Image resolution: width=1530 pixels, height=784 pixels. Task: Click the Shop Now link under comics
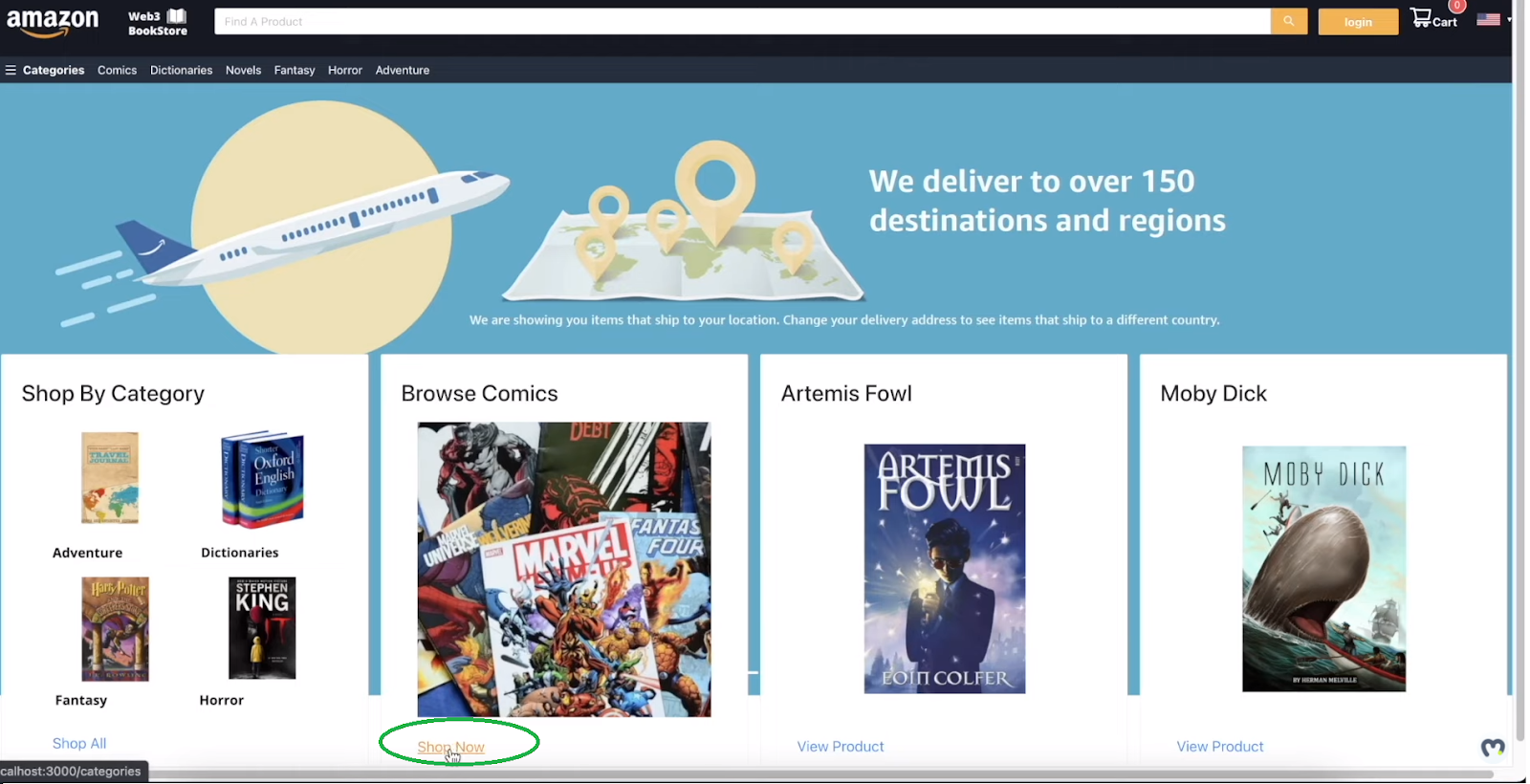point(450,747)
